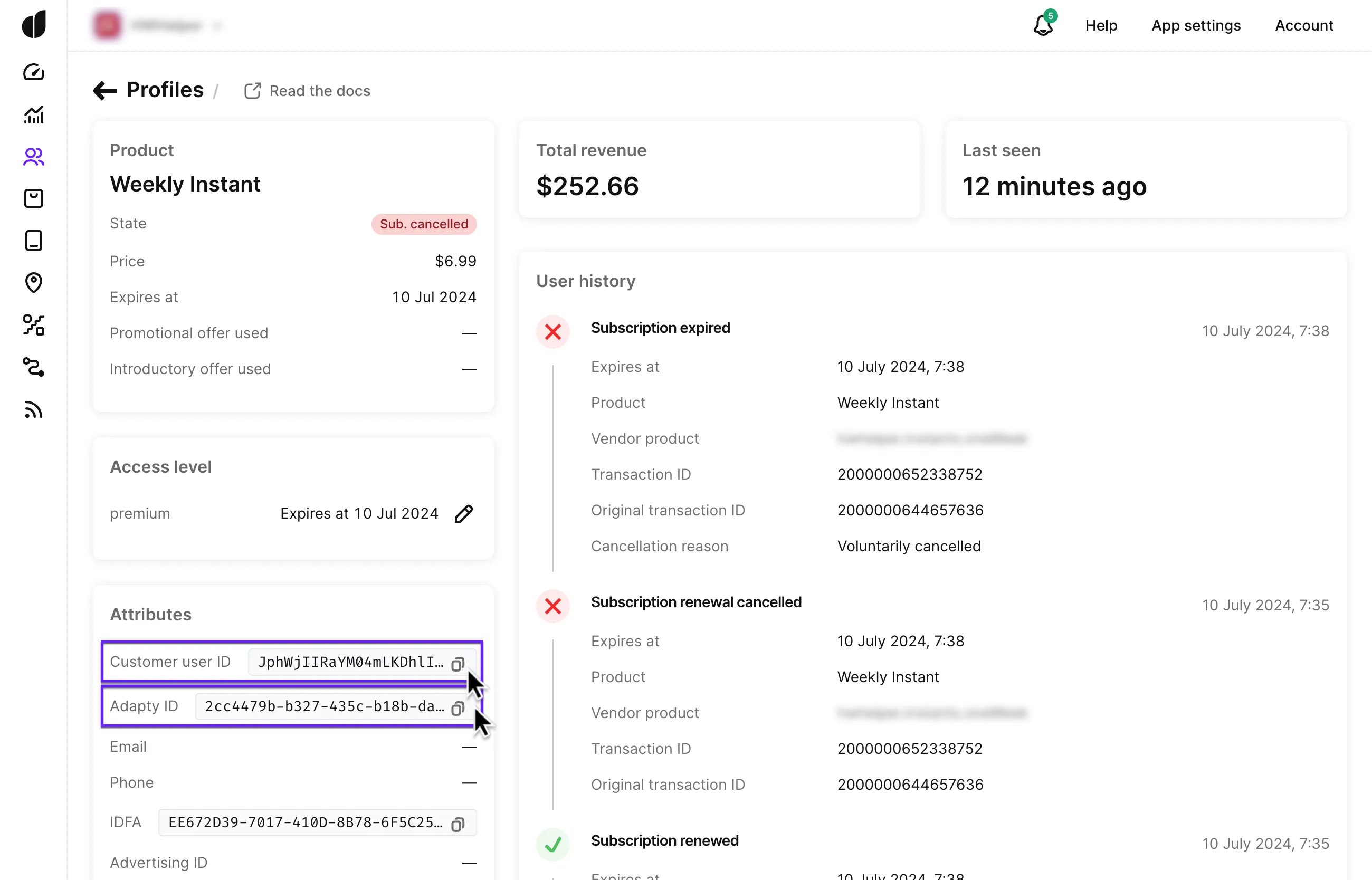The width and height of the screenshot is (1372, 880).
Task: Open the products bag icon in sidebar
Action: 34,198
